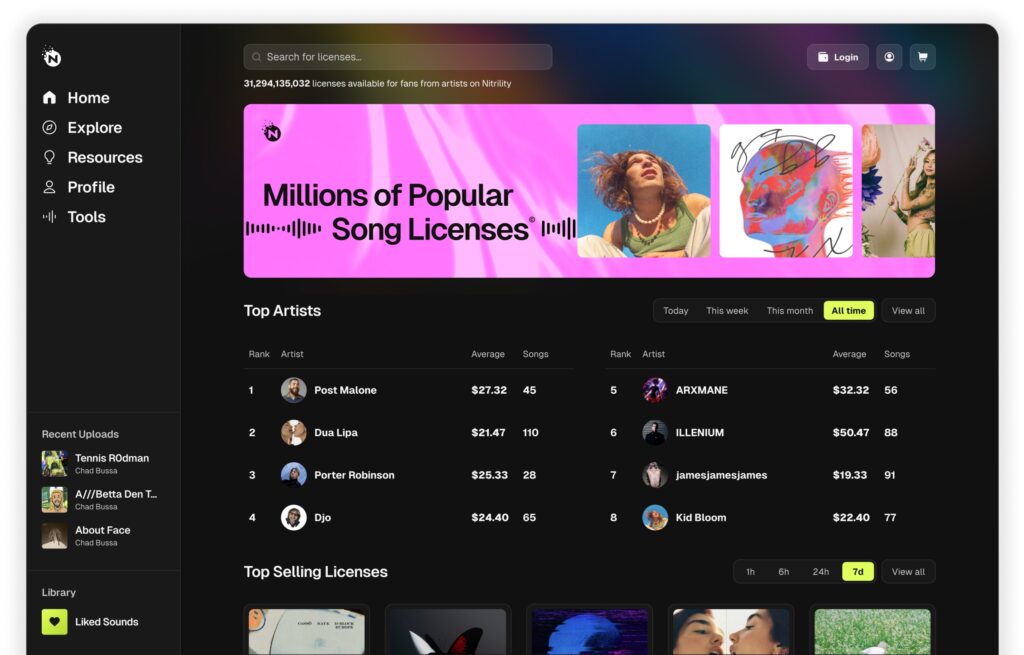Open the Tennis R0dman title in Recent Uploads
Viewport: 1024px width, 655px height.
coord(112,458)
